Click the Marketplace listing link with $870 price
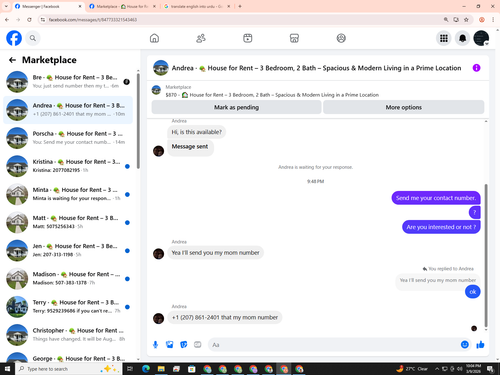Image resolution: width=500 pixels, height=375 pixels. pyautogui.click(x=272, y=95)
